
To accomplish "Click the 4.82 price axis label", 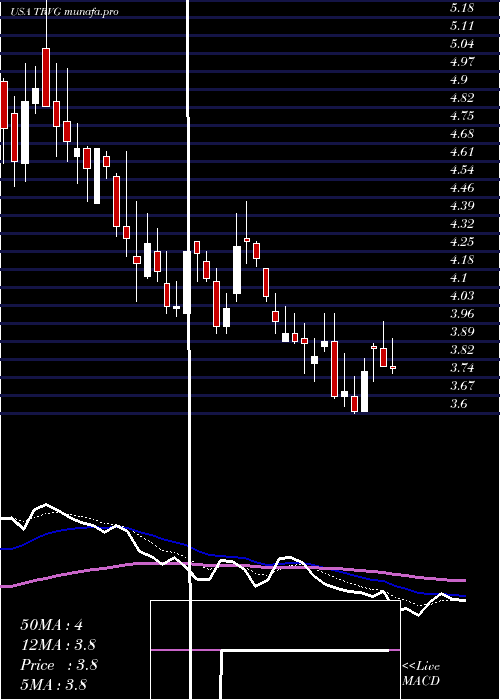I will pos(462,98).
